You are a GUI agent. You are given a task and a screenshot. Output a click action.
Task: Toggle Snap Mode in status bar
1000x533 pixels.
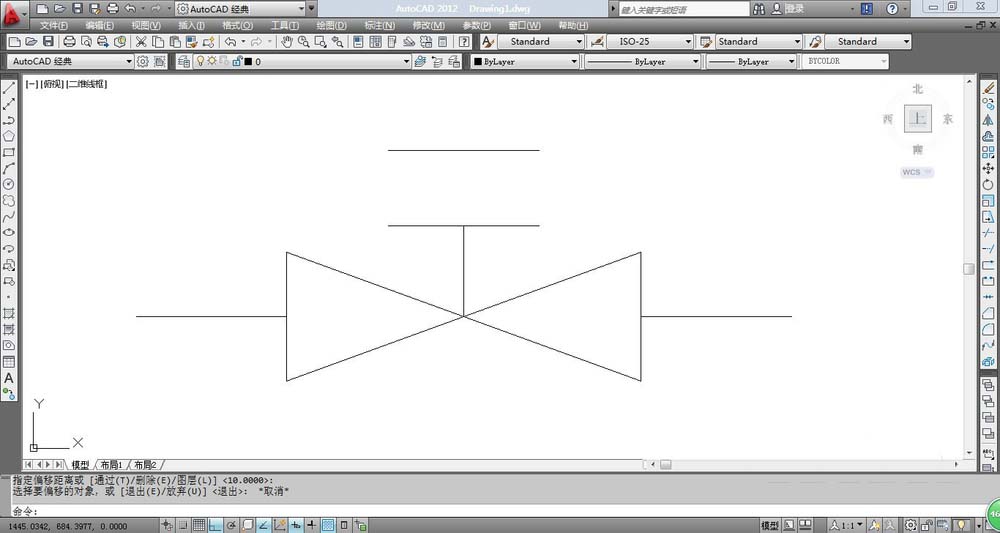click(x=183, y=525)
